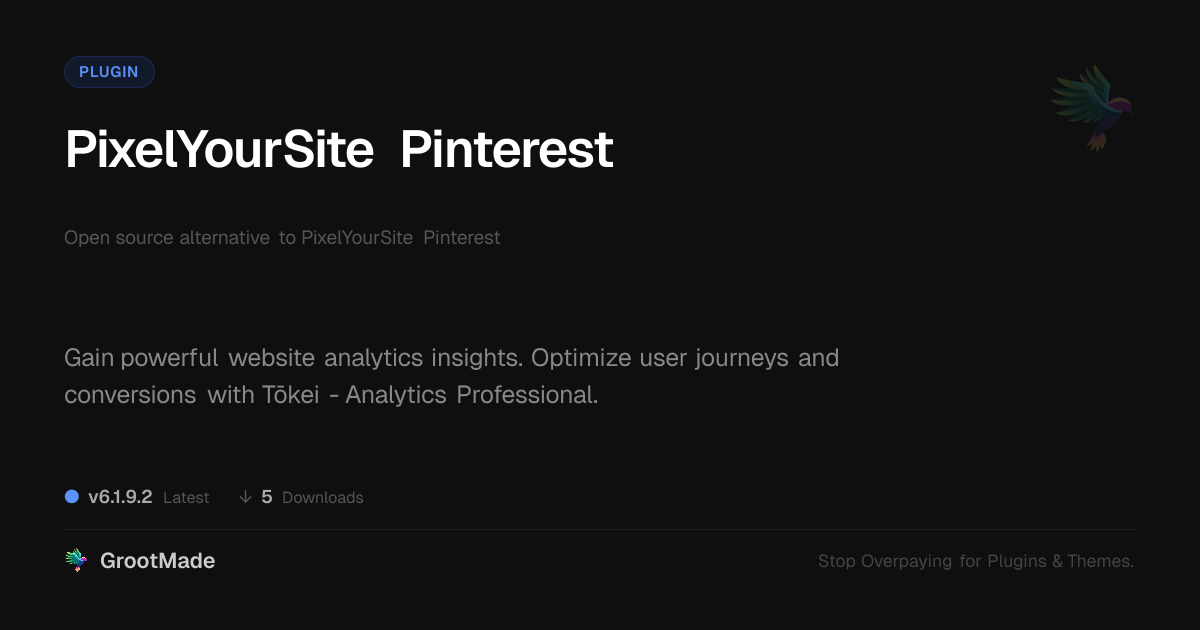Click 'Plugins & Themes' in the footer tagline
1200x630 pixels.
1060,561
